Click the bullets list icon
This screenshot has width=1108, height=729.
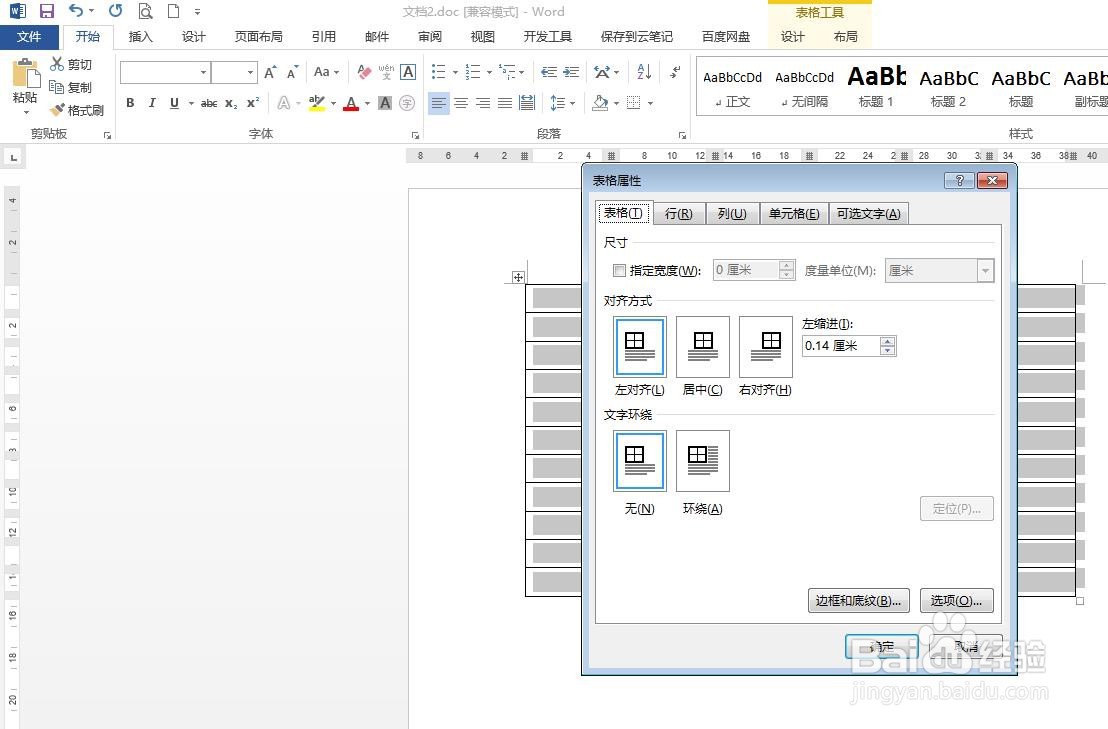439,72
